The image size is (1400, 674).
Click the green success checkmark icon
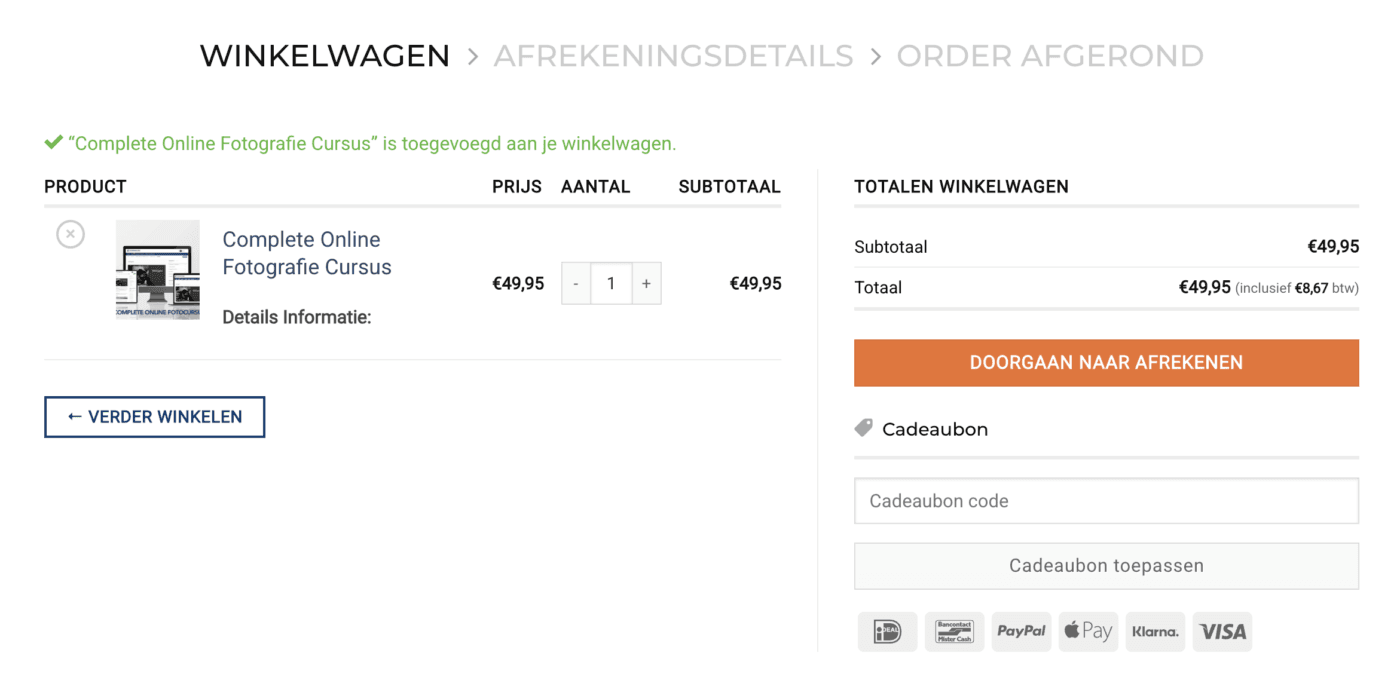point(54,143)
